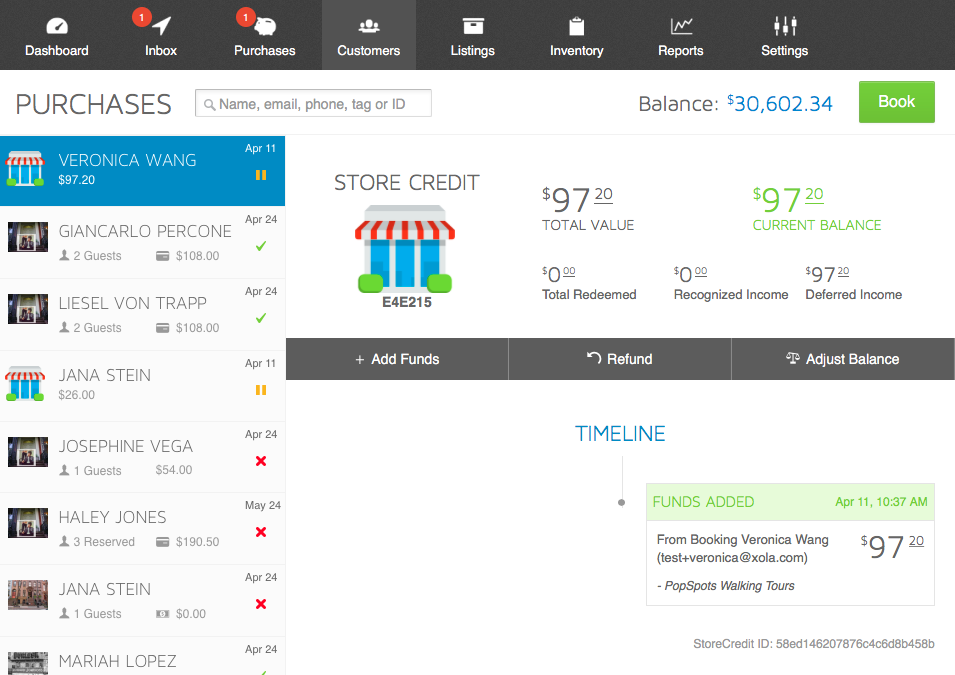Click the Adjust Balance button
Screen dimensions: 955x675
(x=843, y=359)
